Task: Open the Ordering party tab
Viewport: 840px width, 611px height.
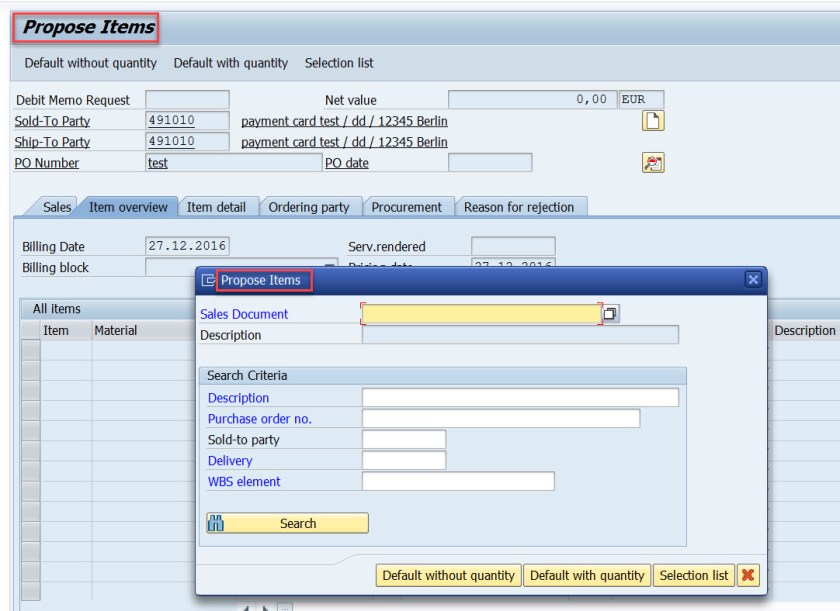Action: point(309,207)
